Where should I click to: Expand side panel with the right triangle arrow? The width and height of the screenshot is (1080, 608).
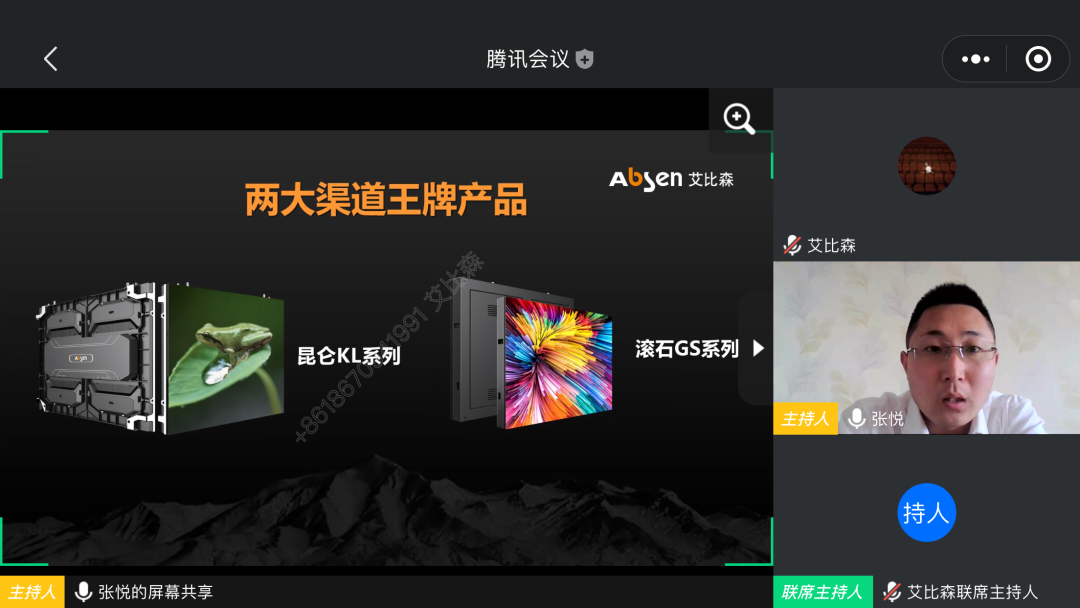point(758,348)
